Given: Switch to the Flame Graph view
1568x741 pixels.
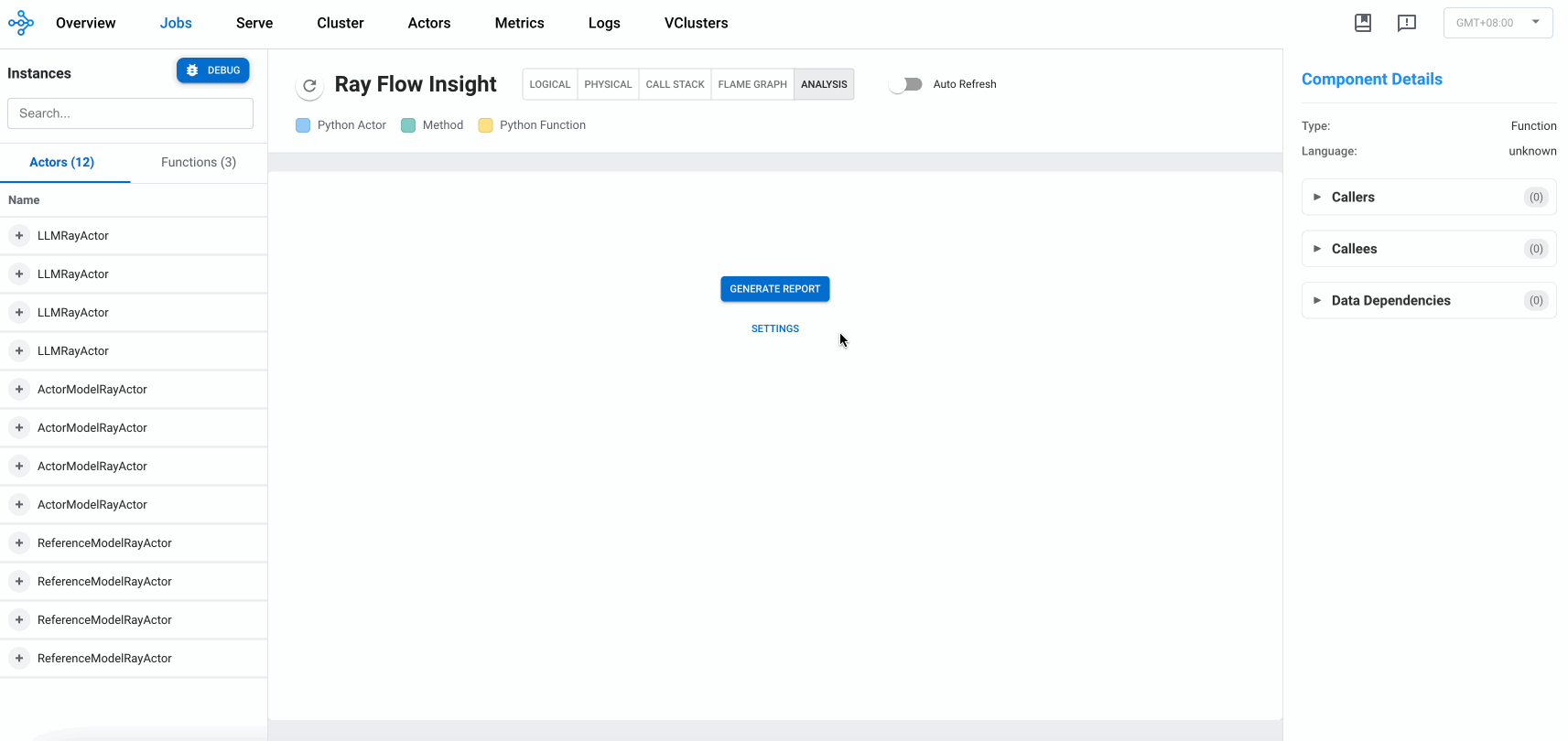Looking at the screenshot, I should (x=752, y=84).
